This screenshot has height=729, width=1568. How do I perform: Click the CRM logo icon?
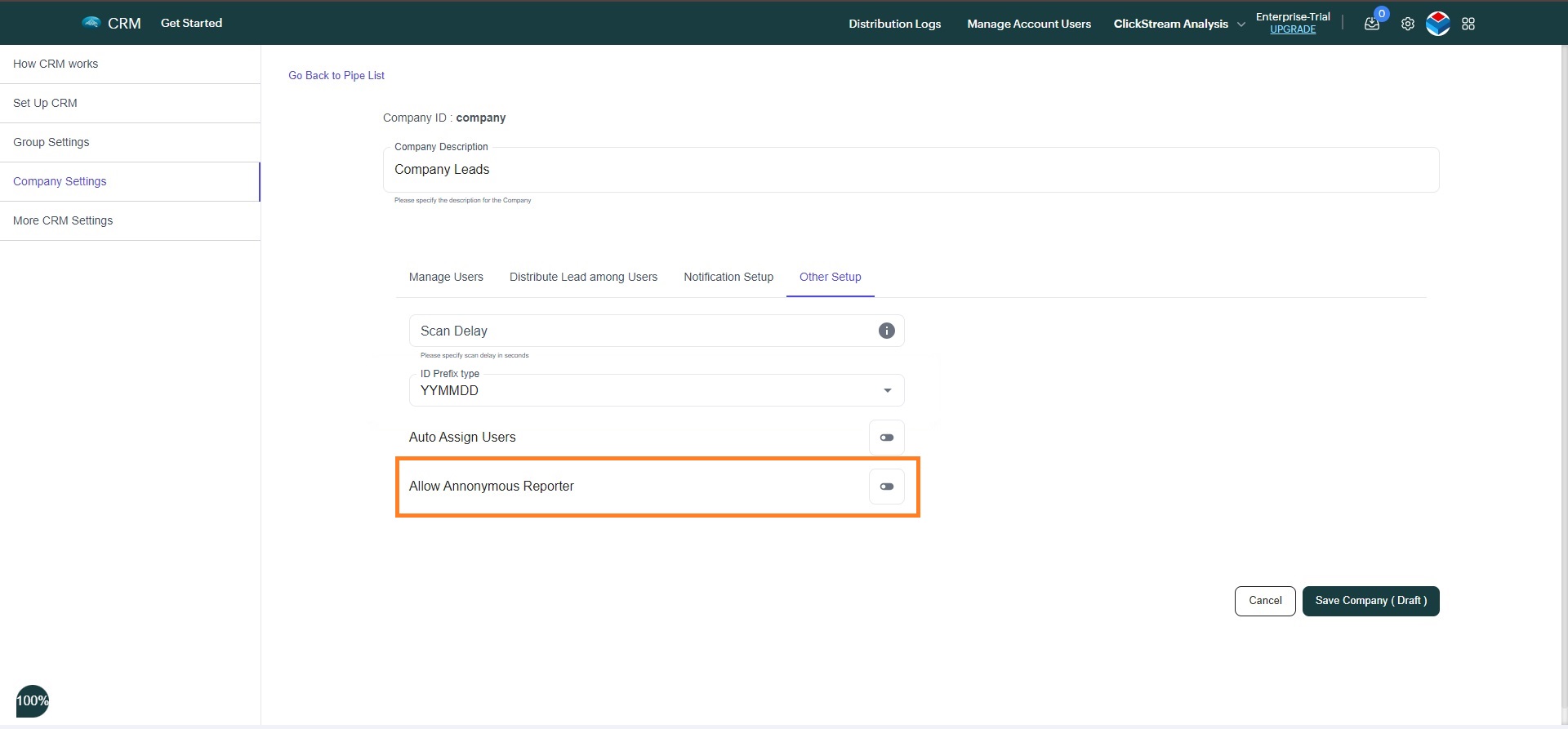(x=91, y=23)
